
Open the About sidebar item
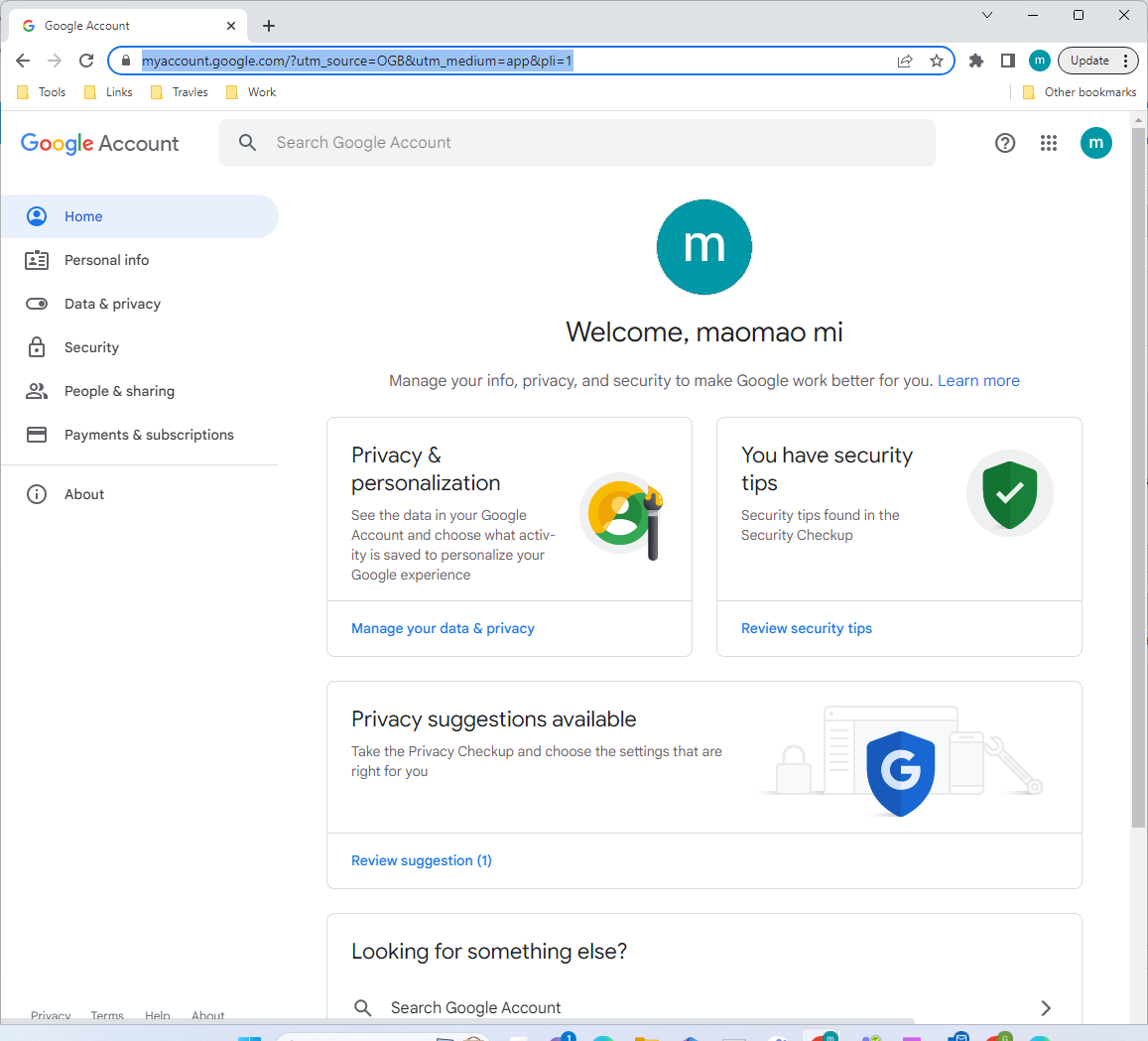point(139,494)
